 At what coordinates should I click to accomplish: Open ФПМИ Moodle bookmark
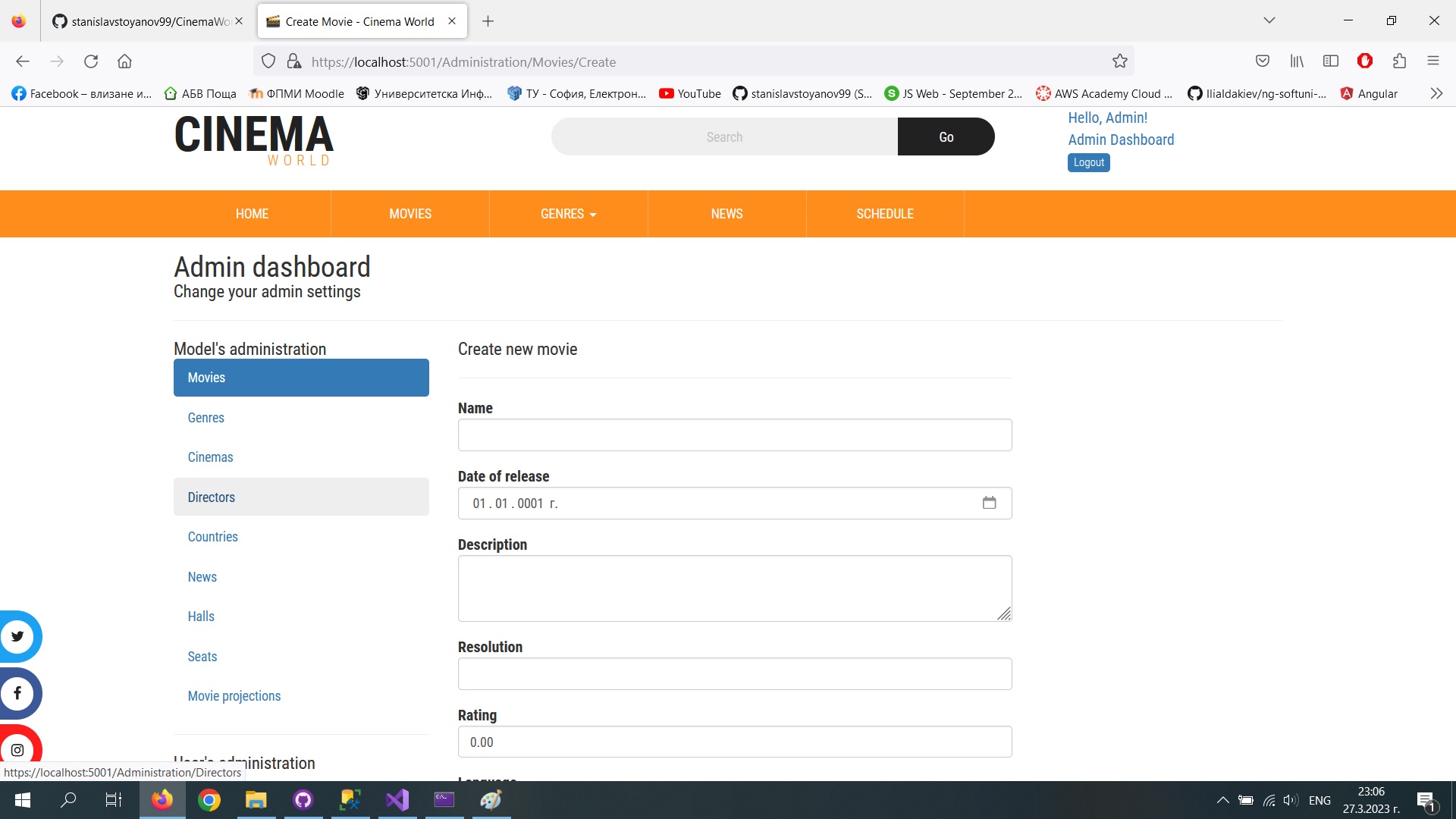tap(297, 93)
